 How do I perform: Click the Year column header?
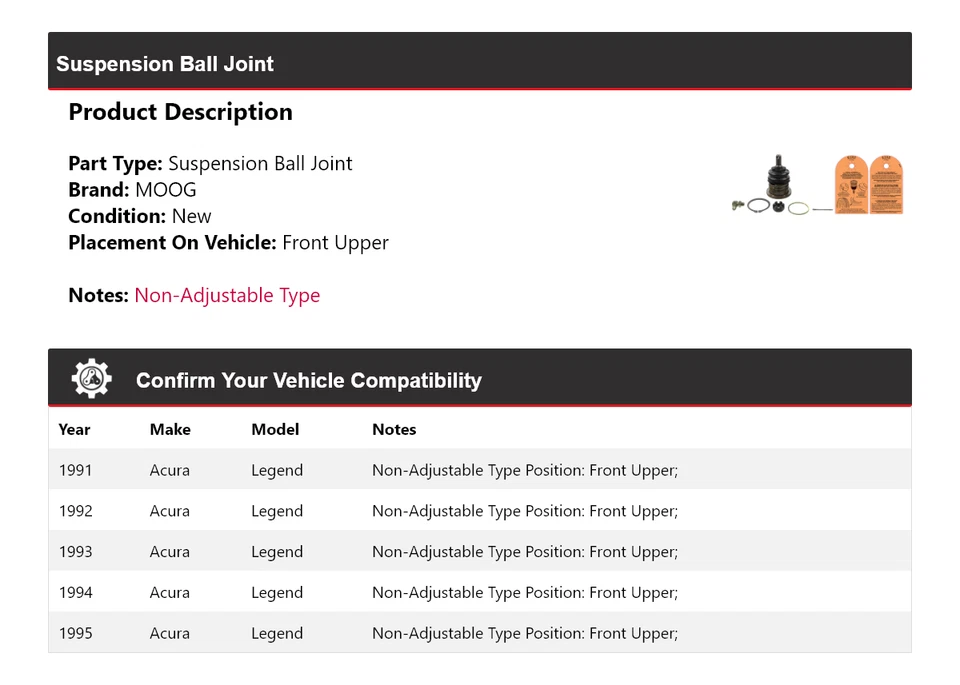point(74,430)
